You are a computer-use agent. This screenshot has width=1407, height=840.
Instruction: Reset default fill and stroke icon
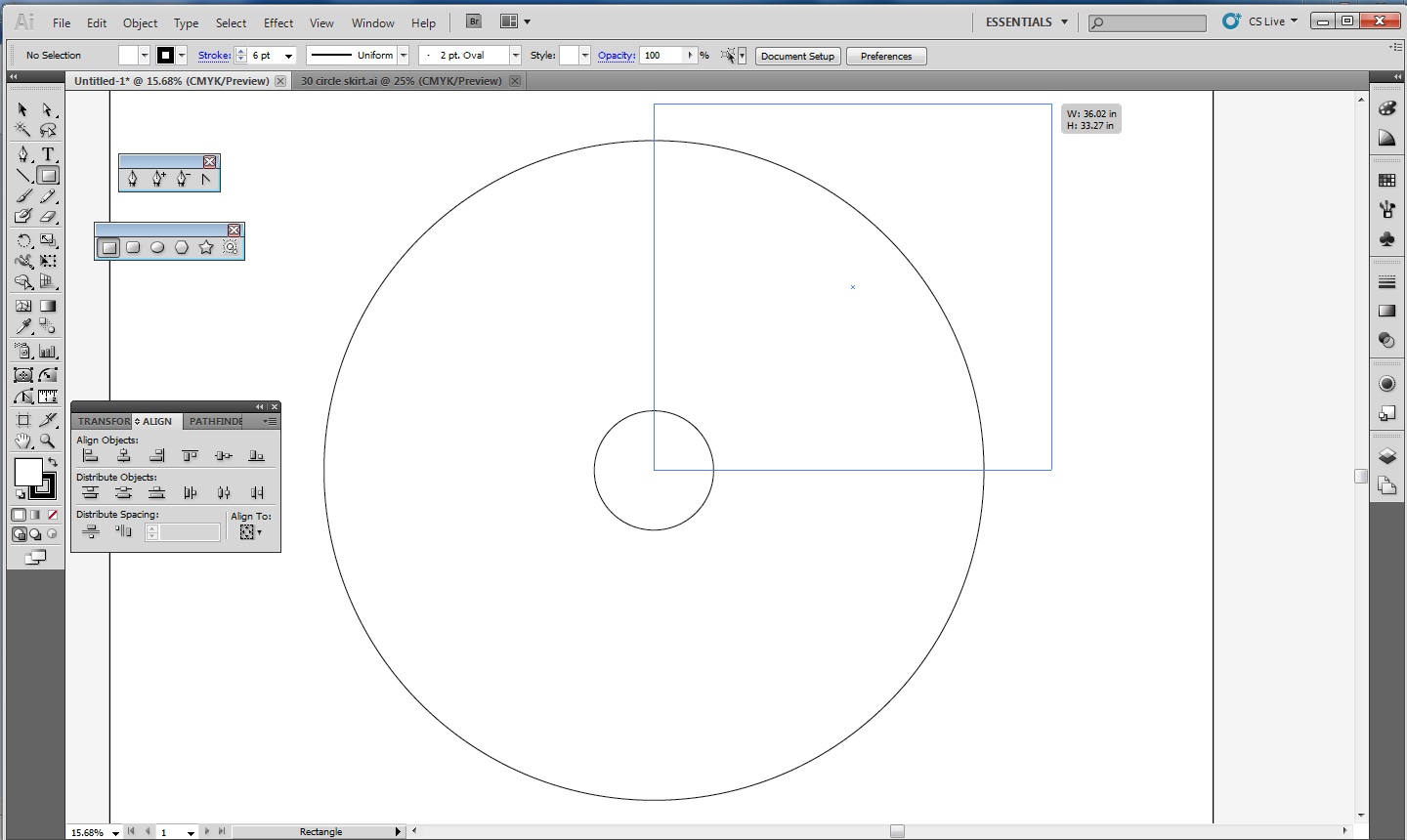(x=21, y=495)
